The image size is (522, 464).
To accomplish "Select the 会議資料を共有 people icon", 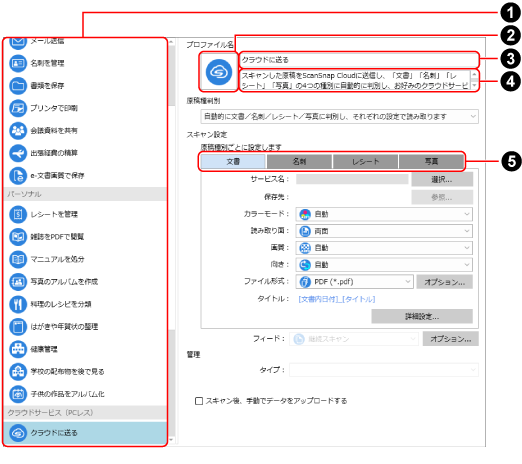I will 18,131.
